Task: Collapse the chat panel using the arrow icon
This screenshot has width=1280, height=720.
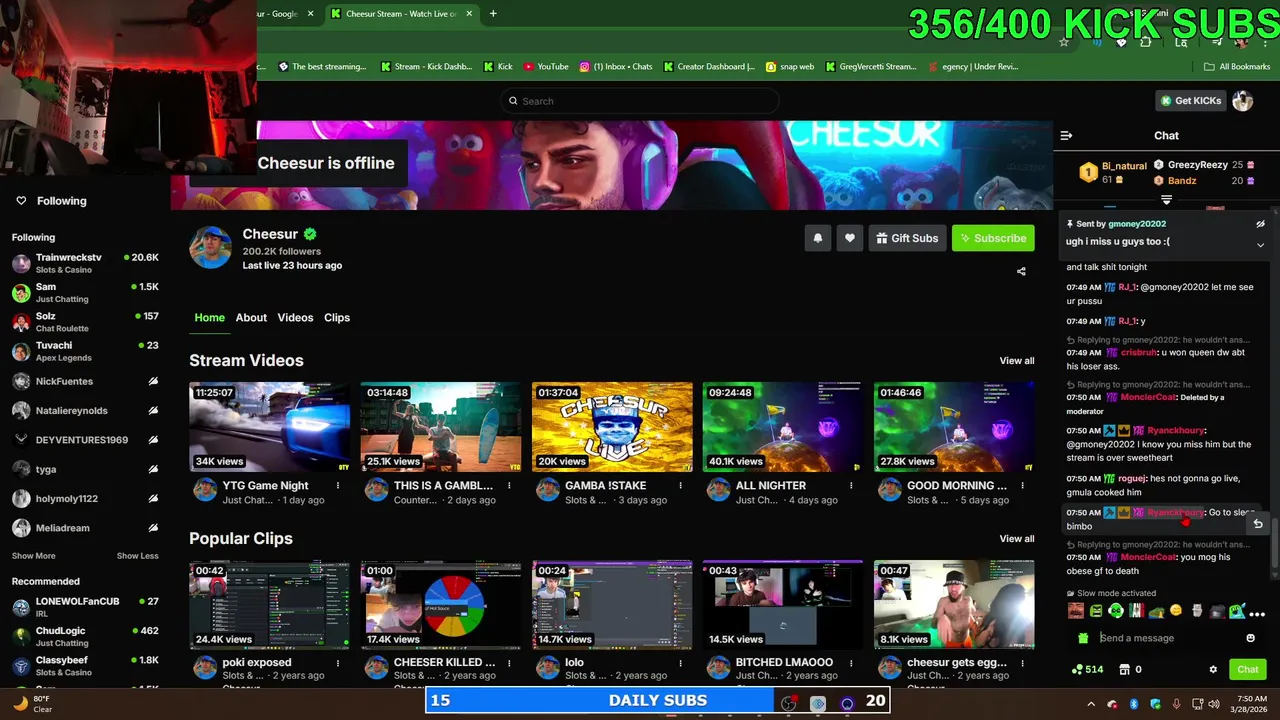Action: click(x=1066, y=135)
